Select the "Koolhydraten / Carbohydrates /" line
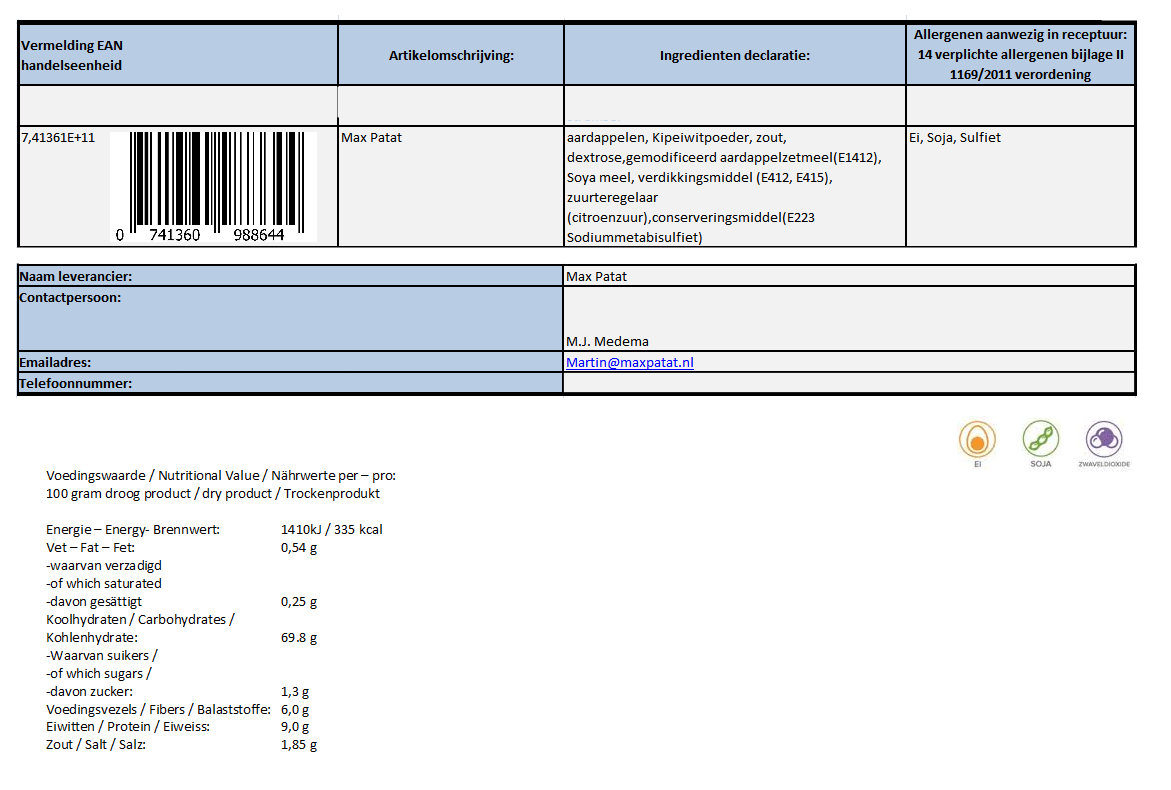 (140, 619)
